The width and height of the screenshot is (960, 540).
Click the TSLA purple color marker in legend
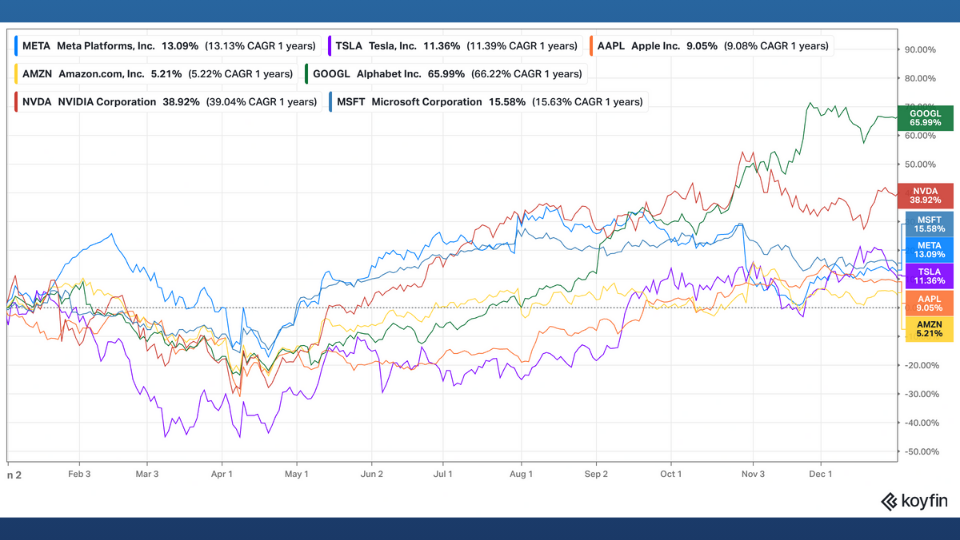(x=332, y=45)
